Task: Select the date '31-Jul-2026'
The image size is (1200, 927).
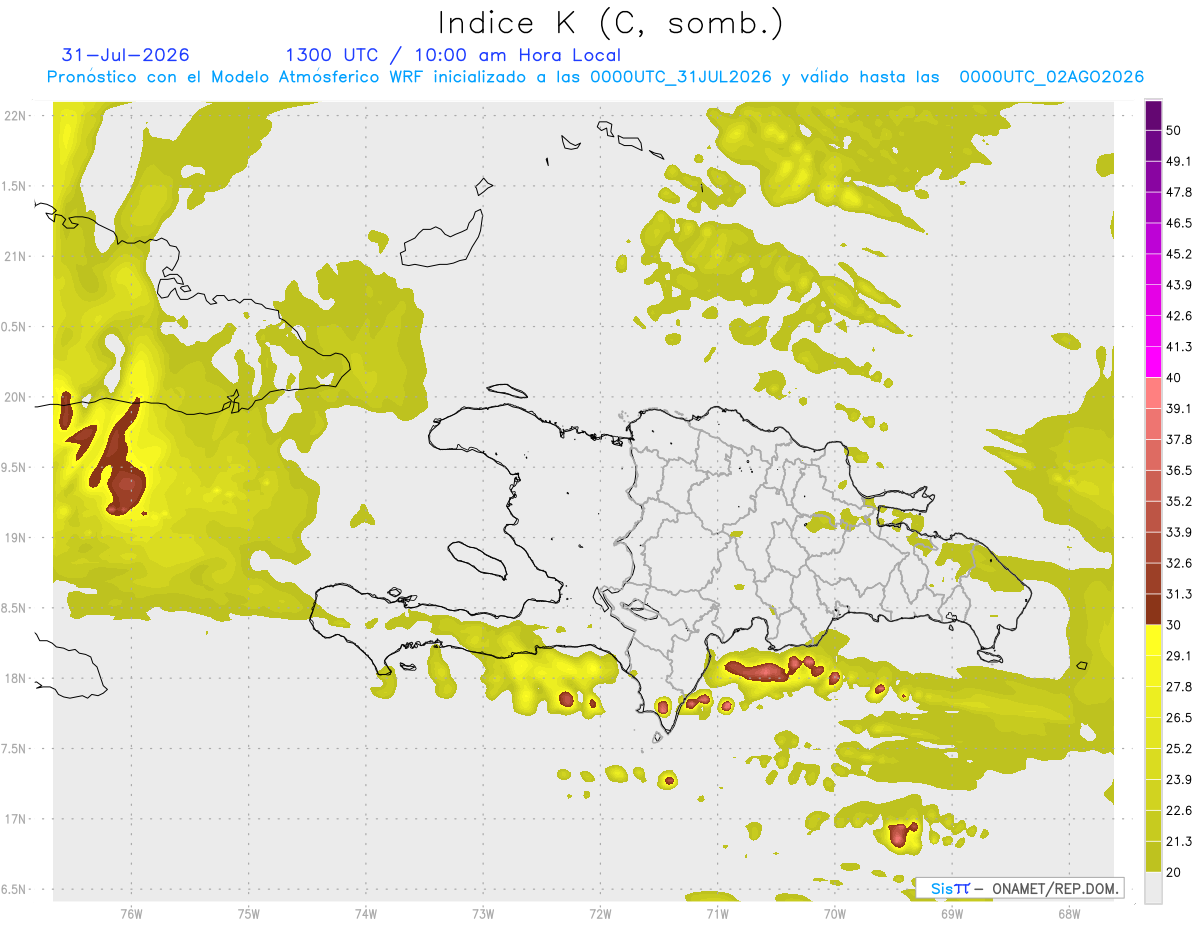Action: 125,55
